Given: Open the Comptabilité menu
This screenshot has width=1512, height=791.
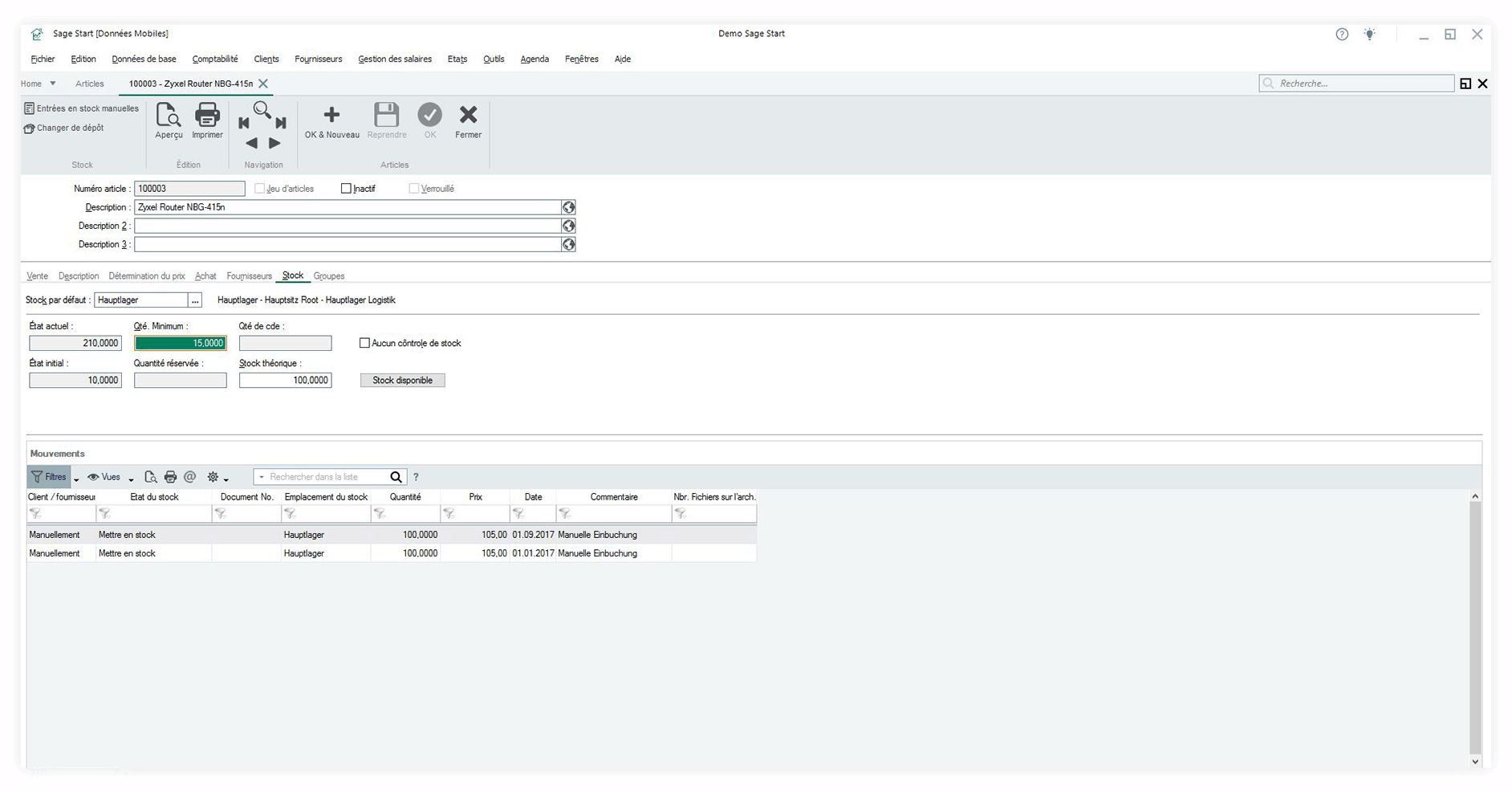Looking at the screenshot, I should coord(215,59).
